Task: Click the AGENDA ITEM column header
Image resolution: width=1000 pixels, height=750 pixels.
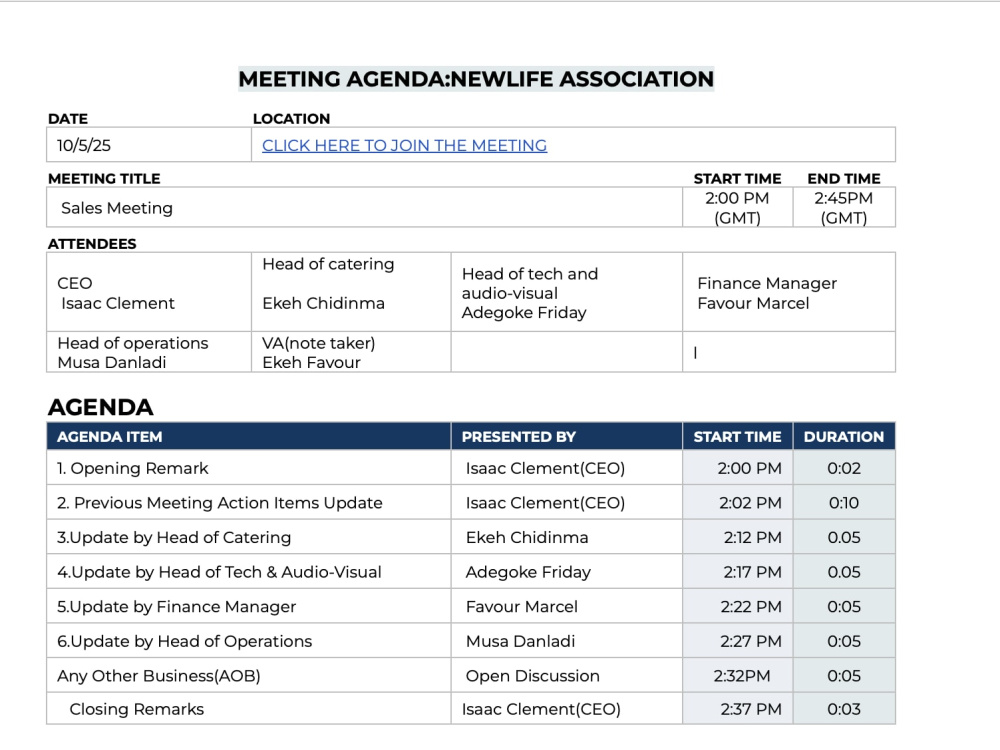Action: coord(248,436)
